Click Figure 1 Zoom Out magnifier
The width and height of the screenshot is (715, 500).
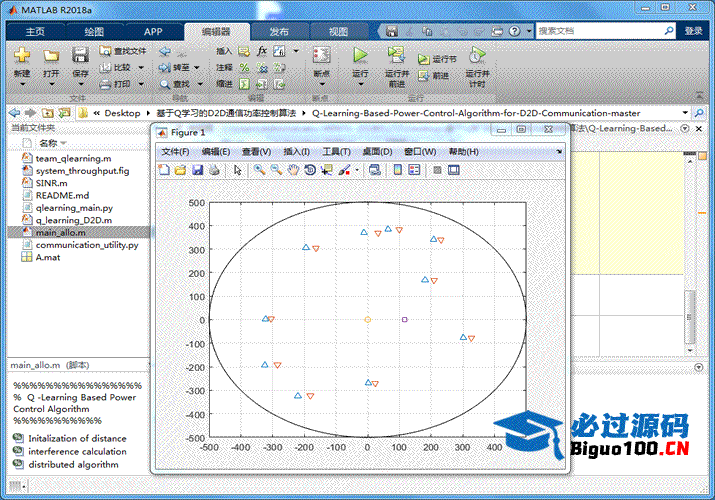(x=276, y=170)
